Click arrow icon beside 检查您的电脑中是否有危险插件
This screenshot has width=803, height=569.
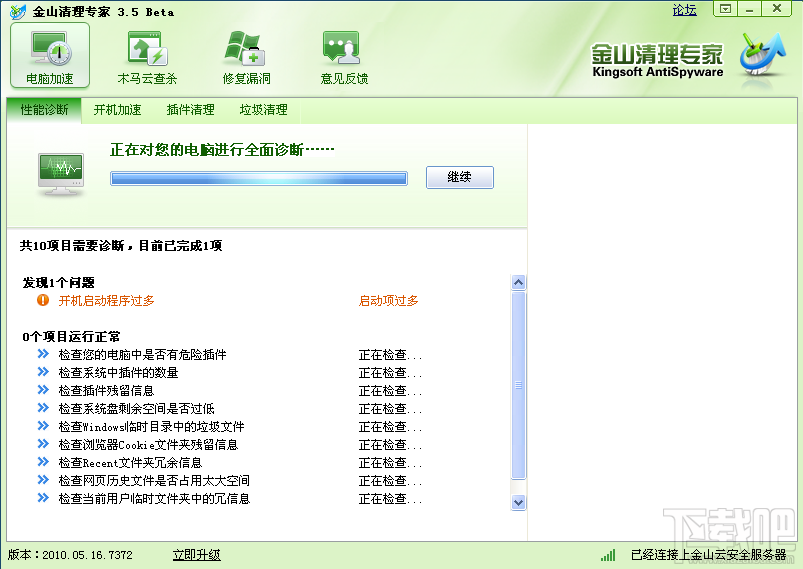43,354
